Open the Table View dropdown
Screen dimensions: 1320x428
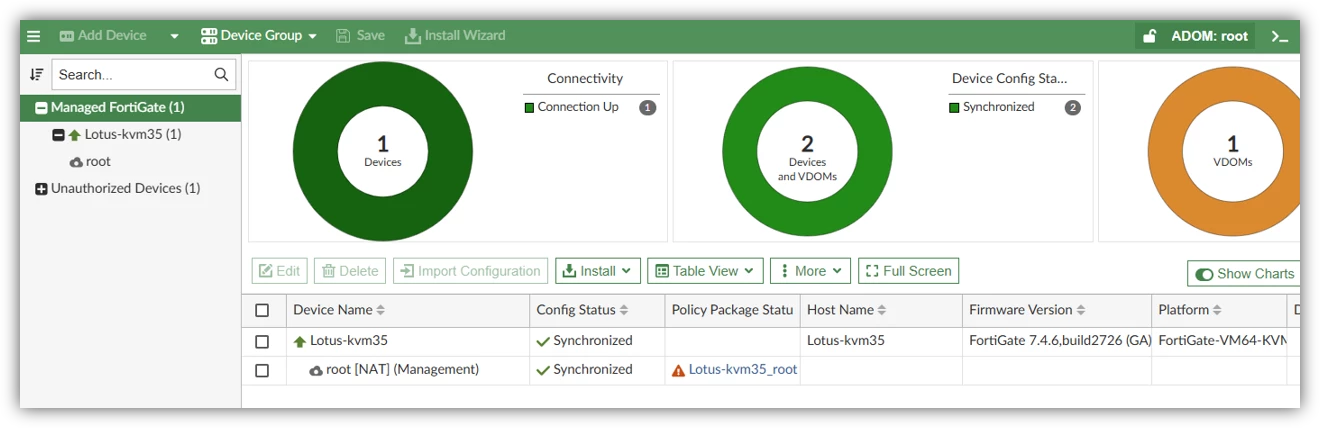(705, 271)
